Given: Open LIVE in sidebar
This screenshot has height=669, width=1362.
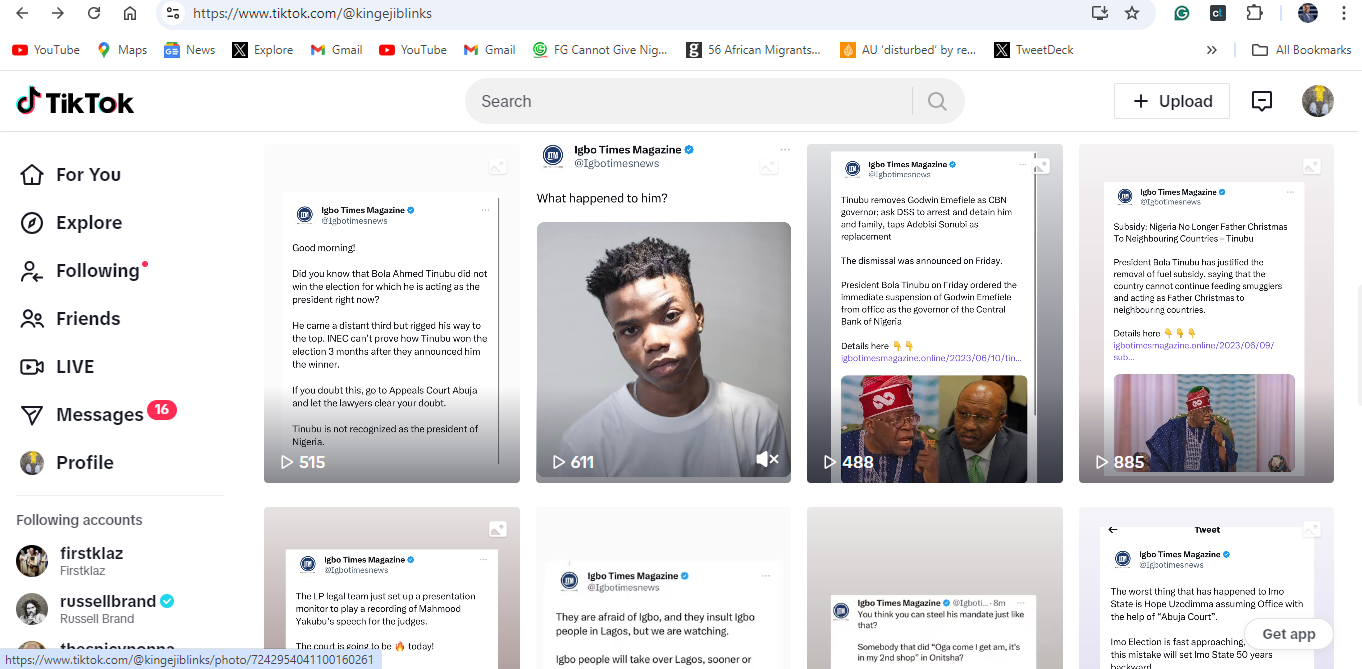Looking at the screenshot, I should coord(58,367).
